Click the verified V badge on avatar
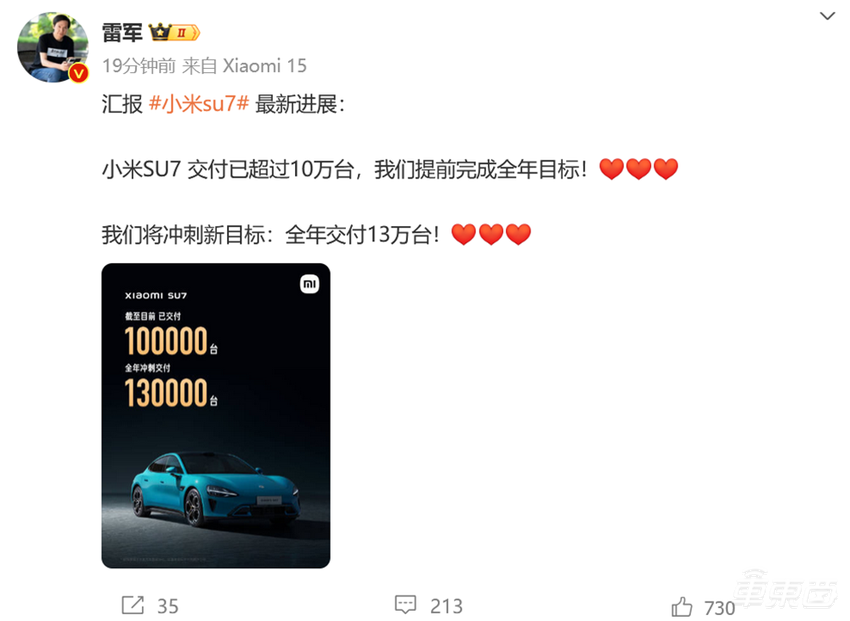850x621 pixels. (x=79, y=73)
